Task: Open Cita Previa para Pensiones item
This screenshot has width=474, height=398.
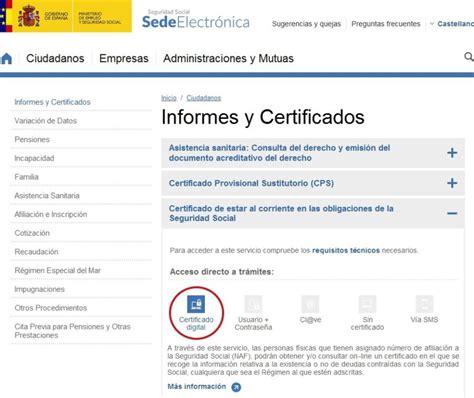Action: click(x=72, y=331)
